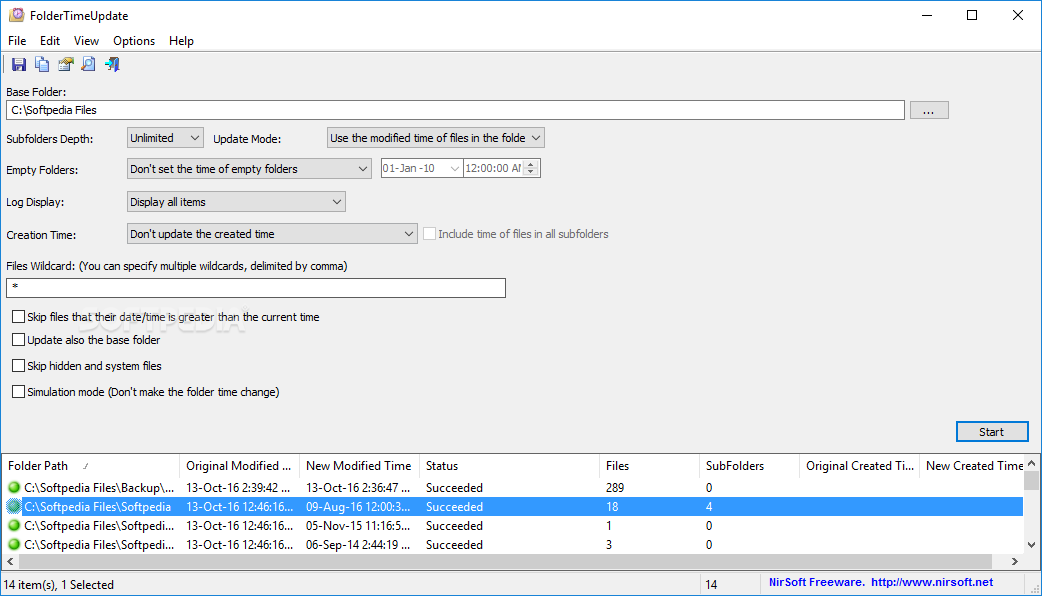
Task: Click the Base Folder path input field
Action: coord(455,110)
